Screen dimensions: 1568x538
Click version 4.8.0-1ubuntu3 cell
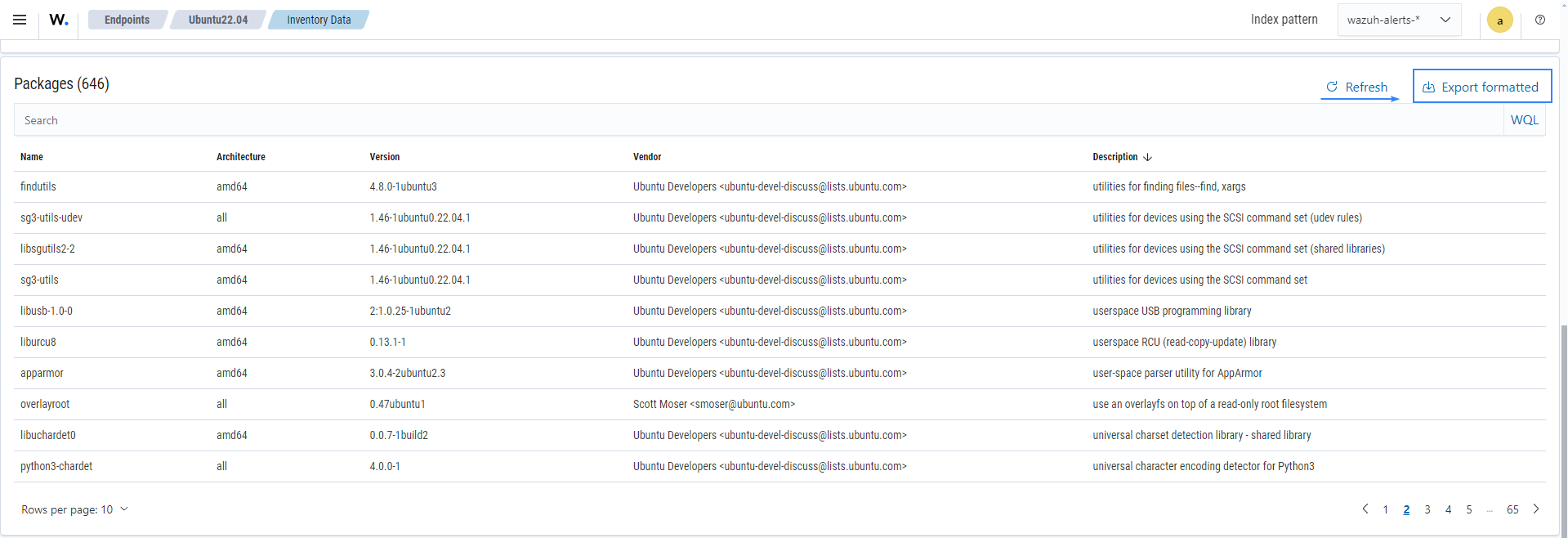coord(403,187)
